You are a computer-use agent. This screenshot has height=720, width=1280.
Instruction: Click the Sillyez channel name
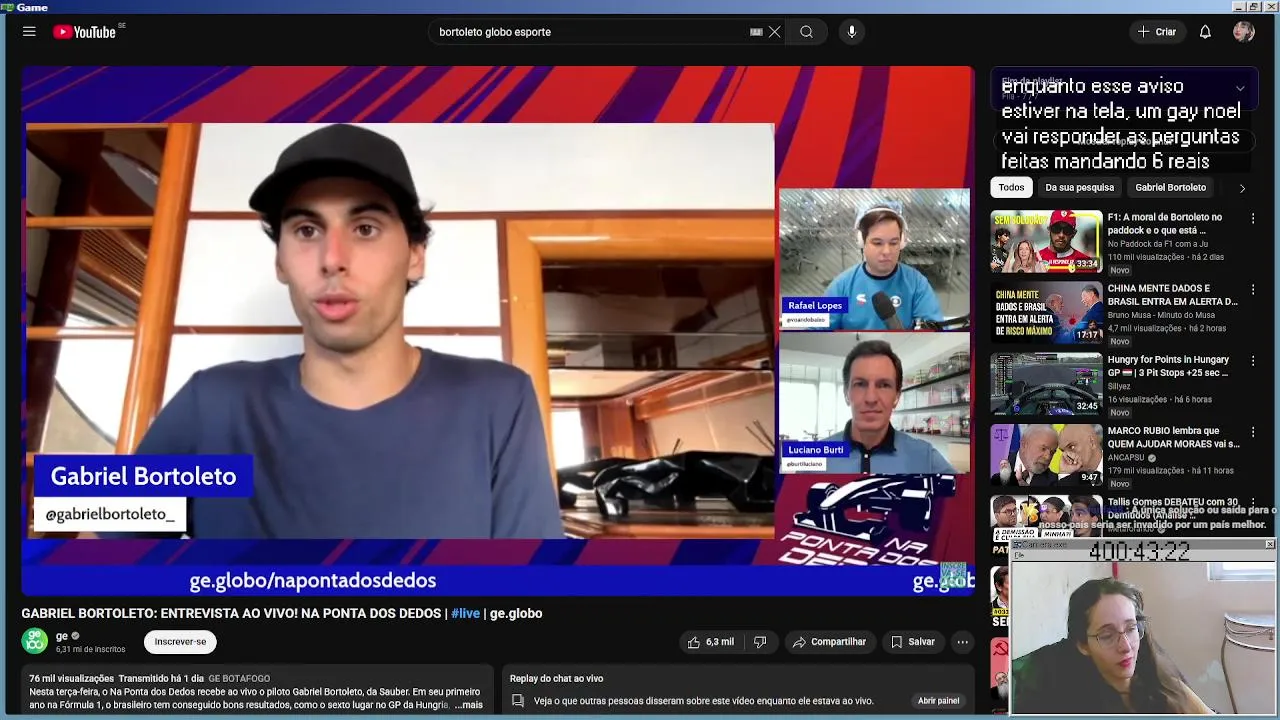pyautogui.click(x=1119, y=386)
